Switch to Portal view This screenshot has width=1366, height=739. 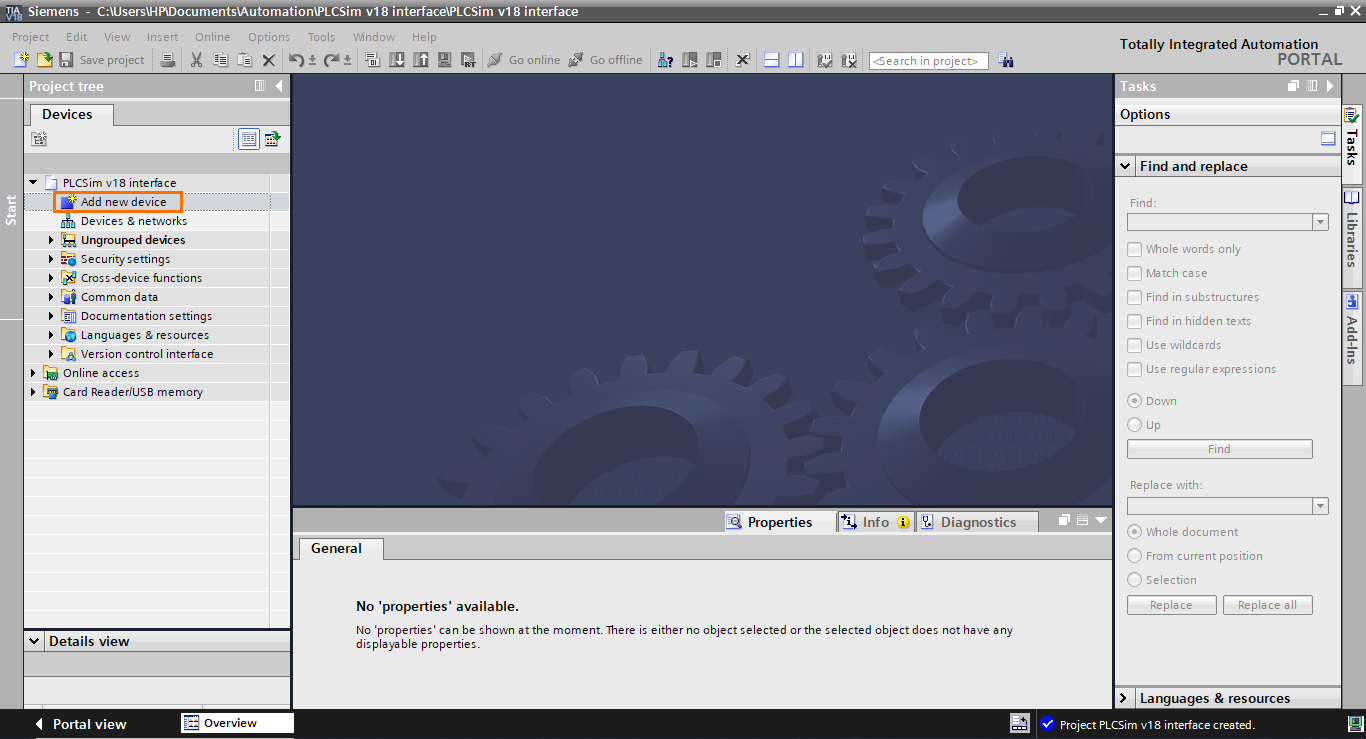point(90,723)
